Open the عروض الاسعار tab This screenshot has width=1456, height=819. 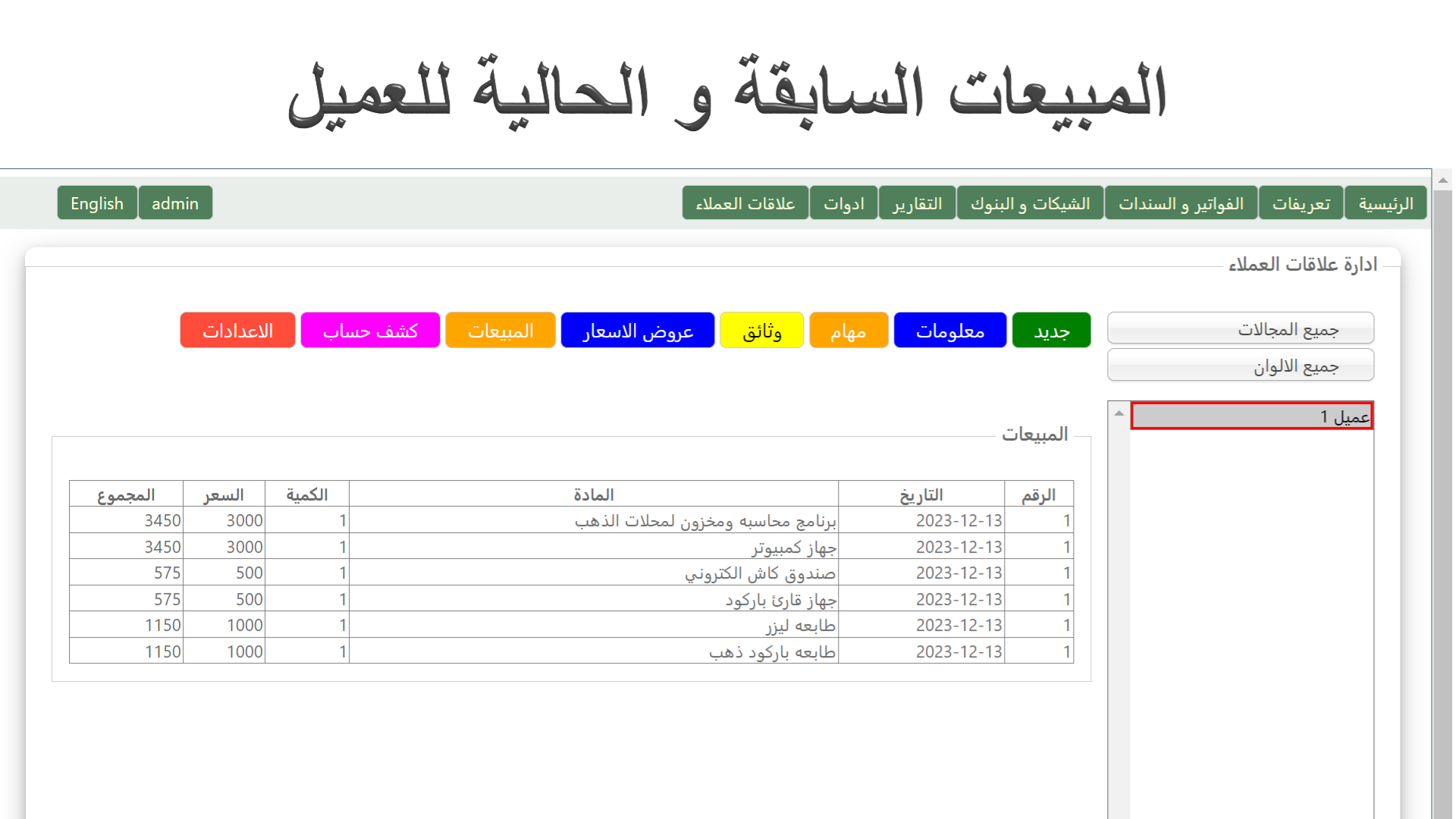[637, 331]
